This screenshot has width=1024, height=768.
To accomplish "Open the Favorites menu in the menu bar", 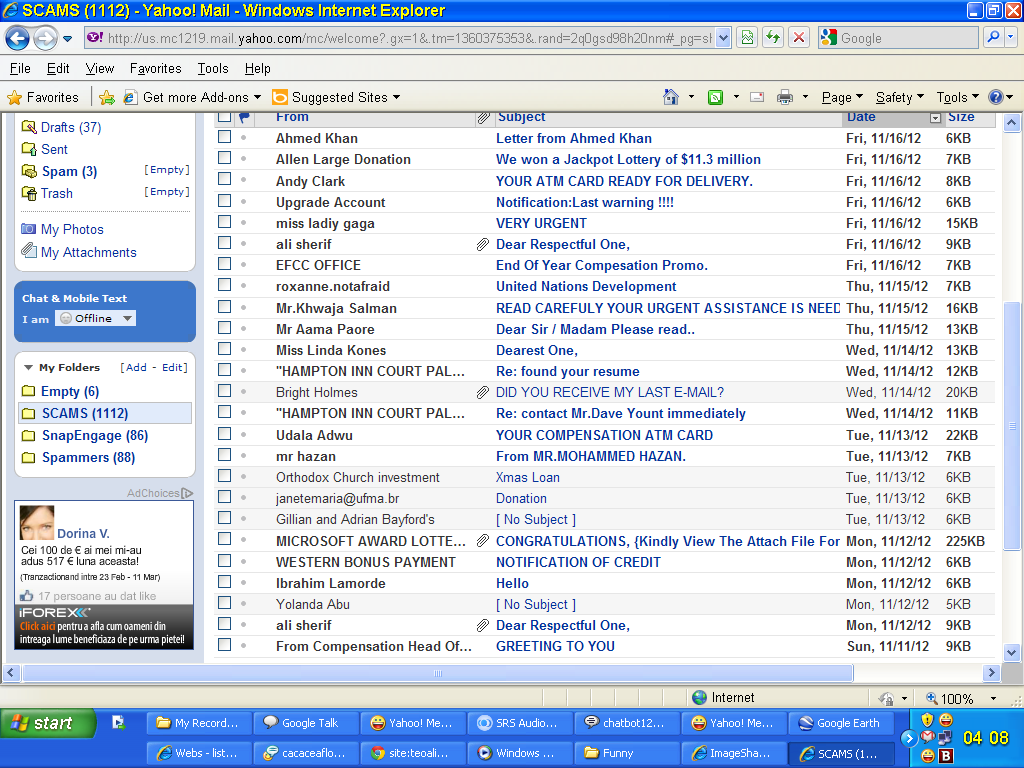I will 155,69.
